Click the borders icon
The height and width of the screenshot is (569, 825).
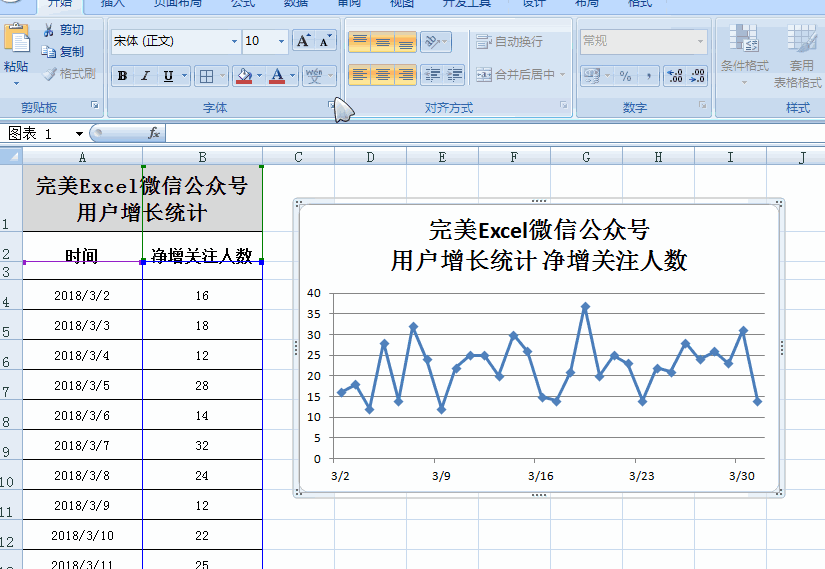206,76
